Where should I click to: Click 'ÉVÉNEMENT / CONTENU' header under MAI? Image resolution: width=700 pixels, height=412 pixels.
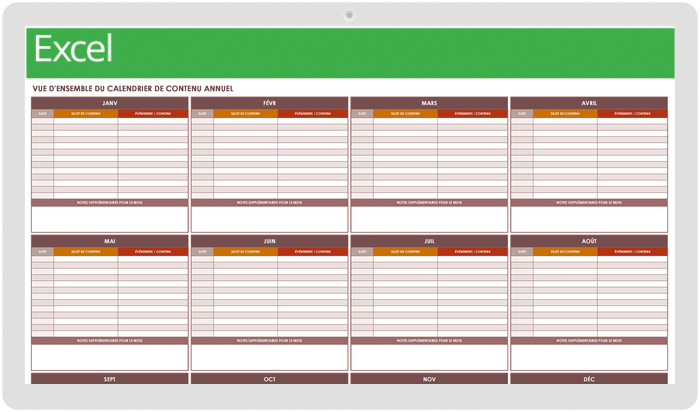[153, 252]
